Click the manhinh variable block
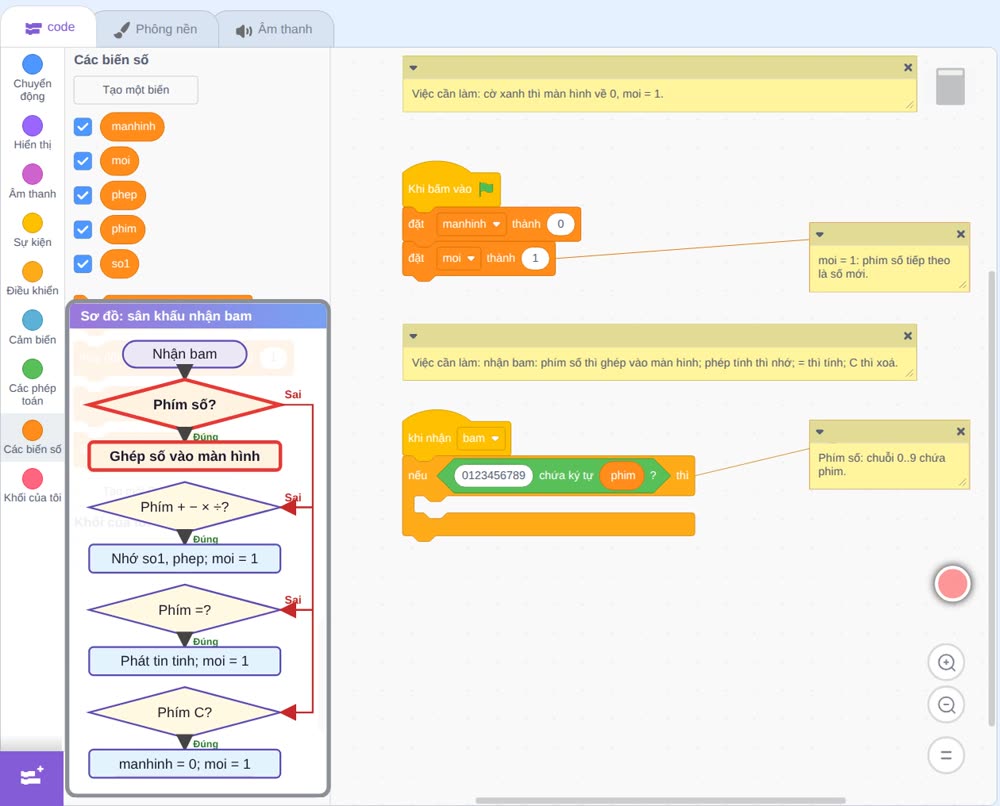The height and width of the screenshot is (806, 1000). [133, 126]
